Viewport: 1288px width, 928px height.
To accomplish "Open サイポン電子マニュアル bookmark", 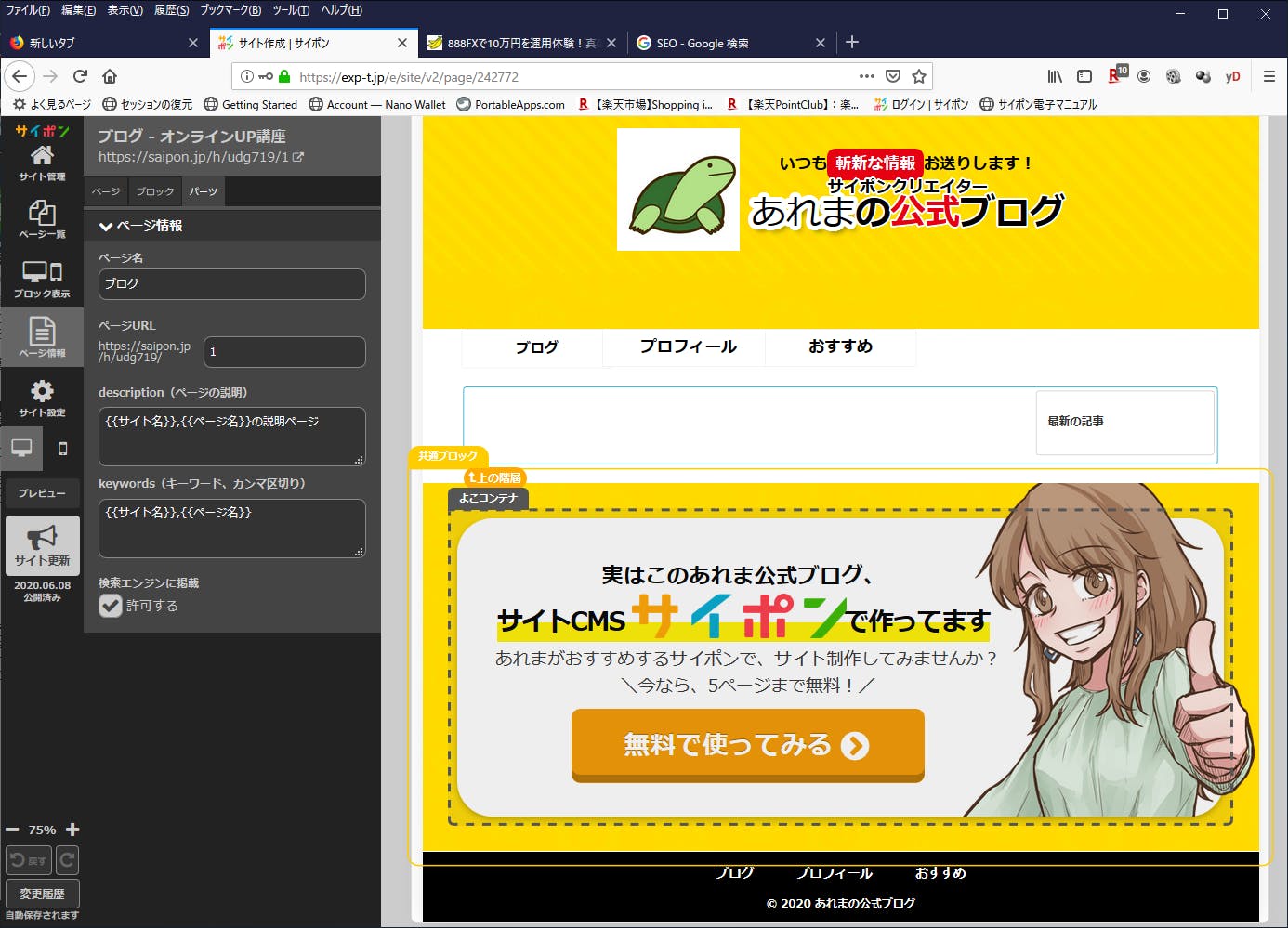I will click(1038, 105).
